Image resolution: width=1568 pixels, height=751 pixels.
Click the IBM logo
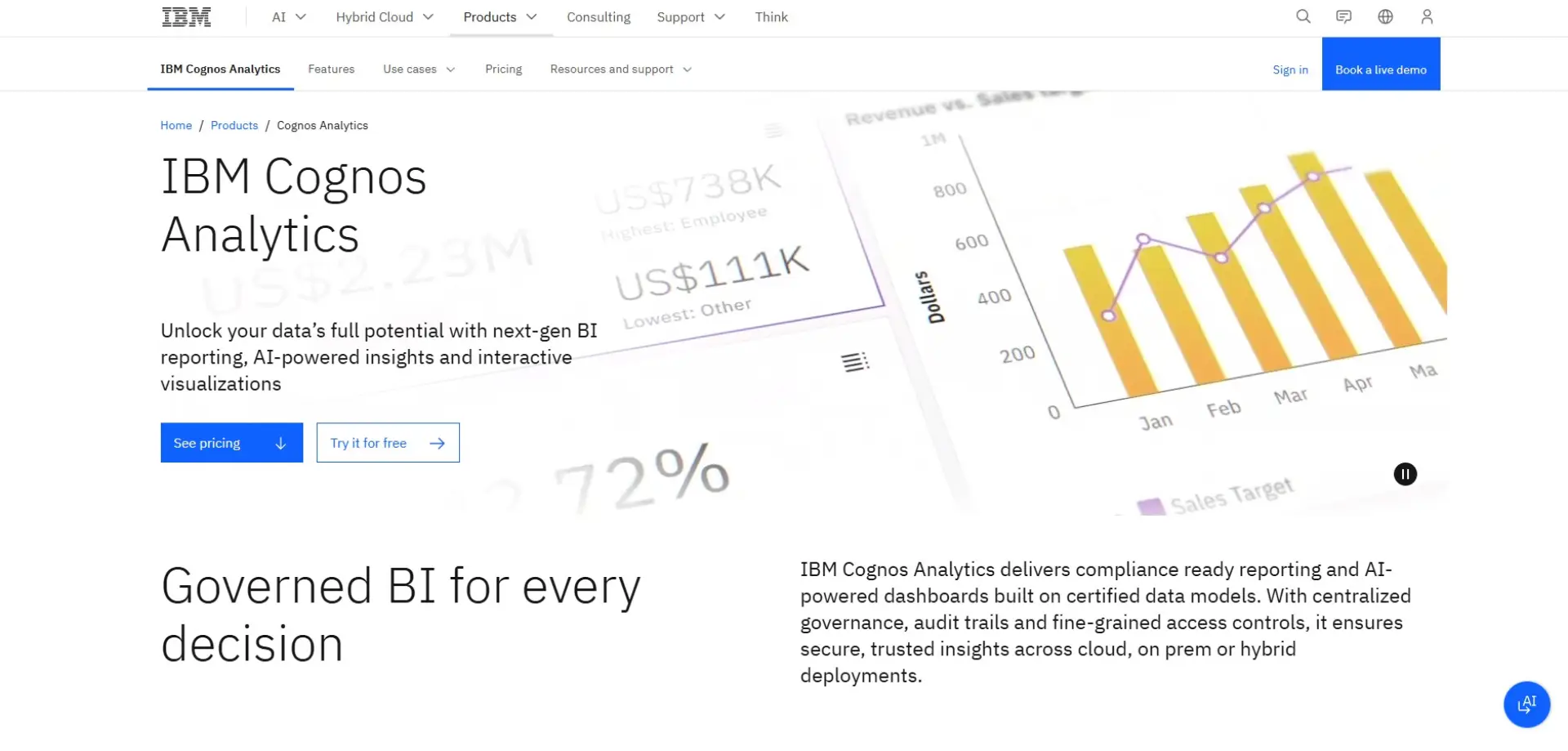click(x=186, y=16)
